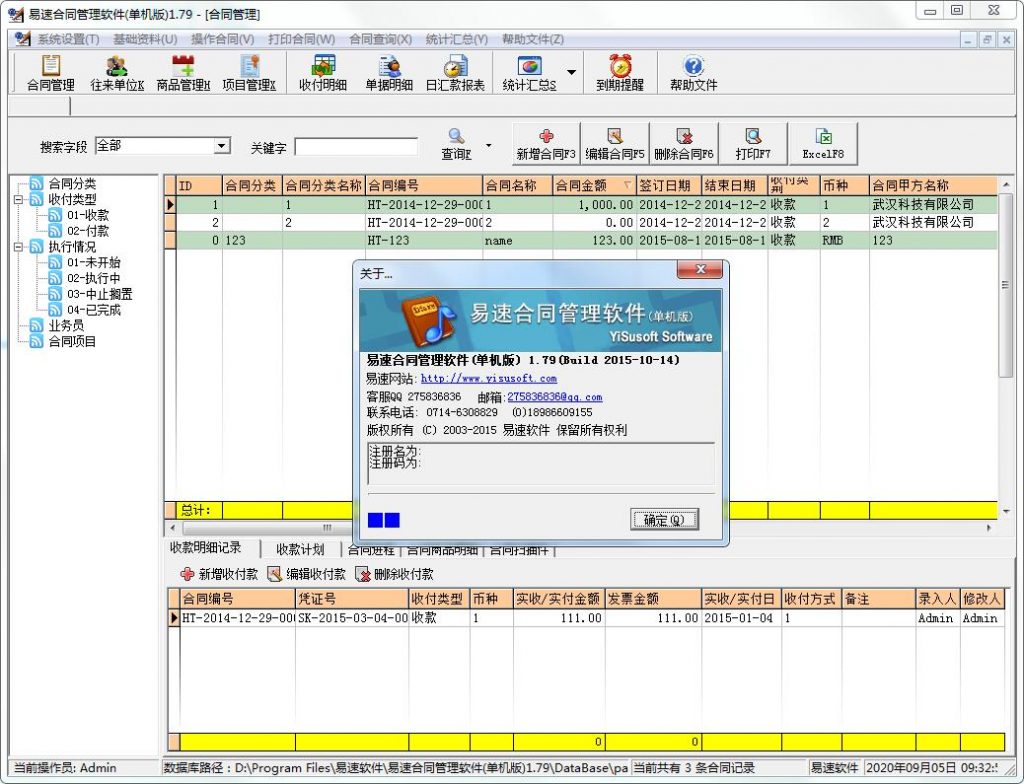Click contract table vertical scrollbar
The width and height of the screenshot is (1024, 784).
(x=1006, y=285)
